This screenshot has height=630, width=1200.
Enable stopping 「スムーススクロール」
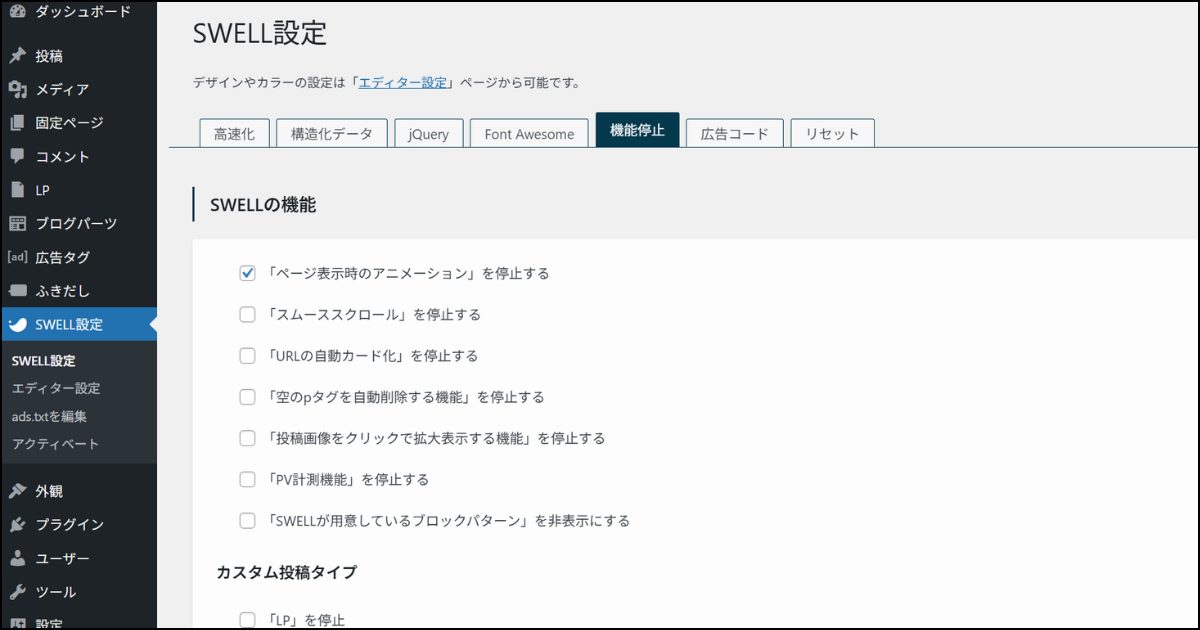(248, 314)
